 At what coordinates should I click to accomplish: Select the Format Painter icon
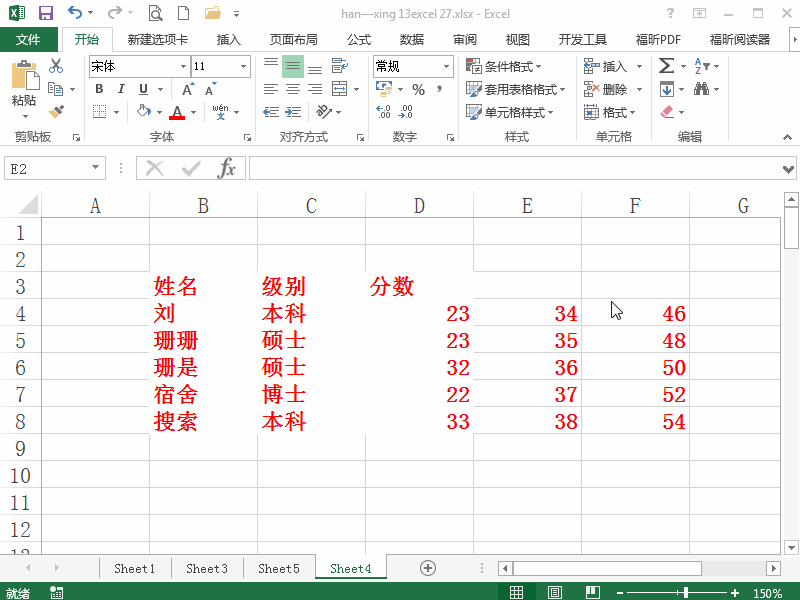tap(57, 110)
